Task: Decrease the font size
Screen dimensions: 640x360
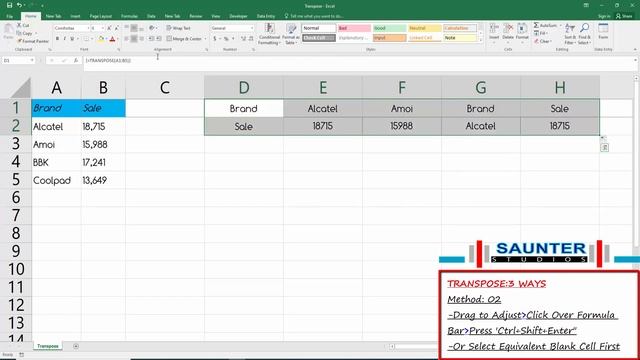Action: point(117,28)
